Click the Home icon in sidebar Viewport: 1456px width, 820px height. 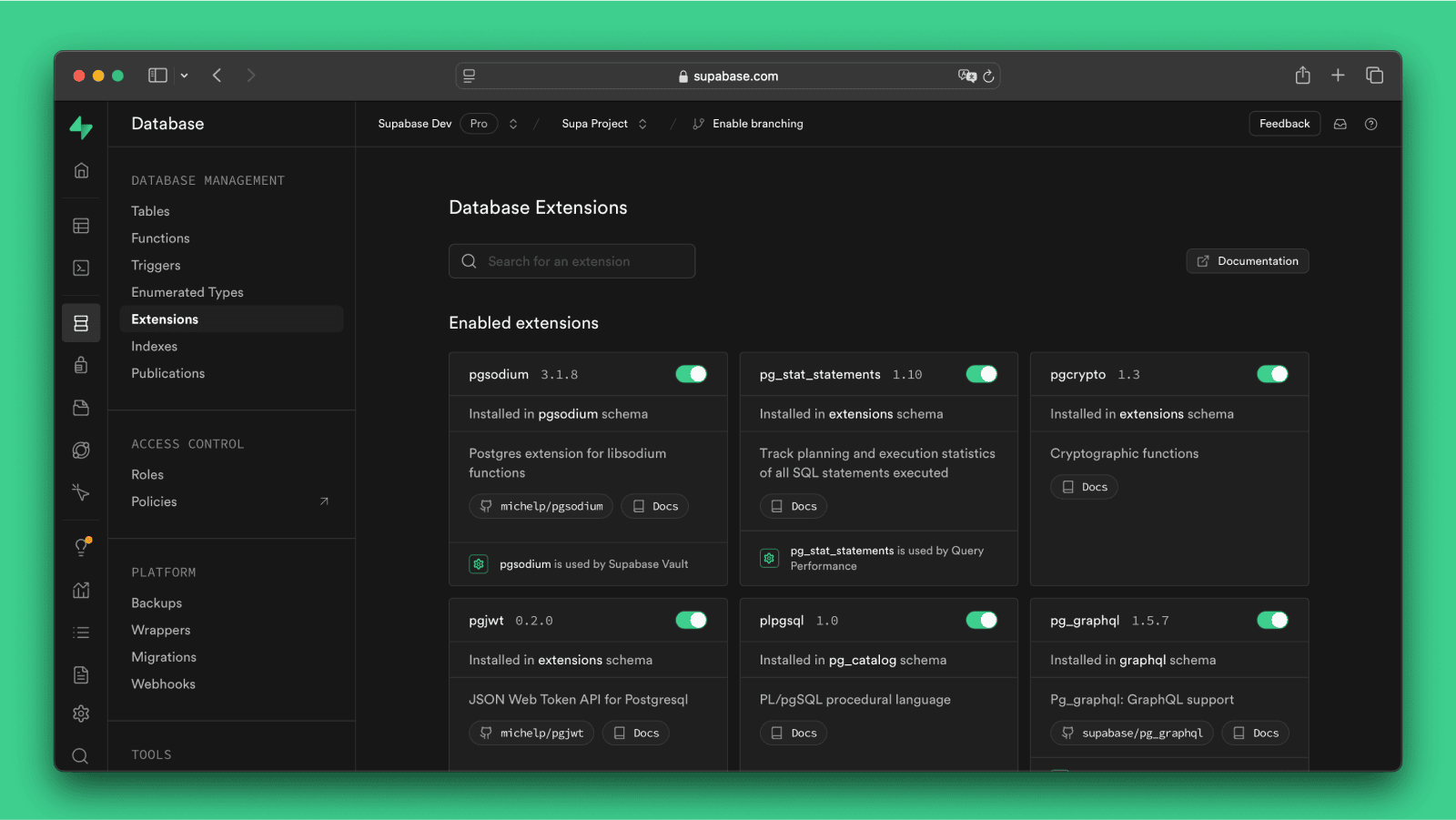tap(81, 171)
